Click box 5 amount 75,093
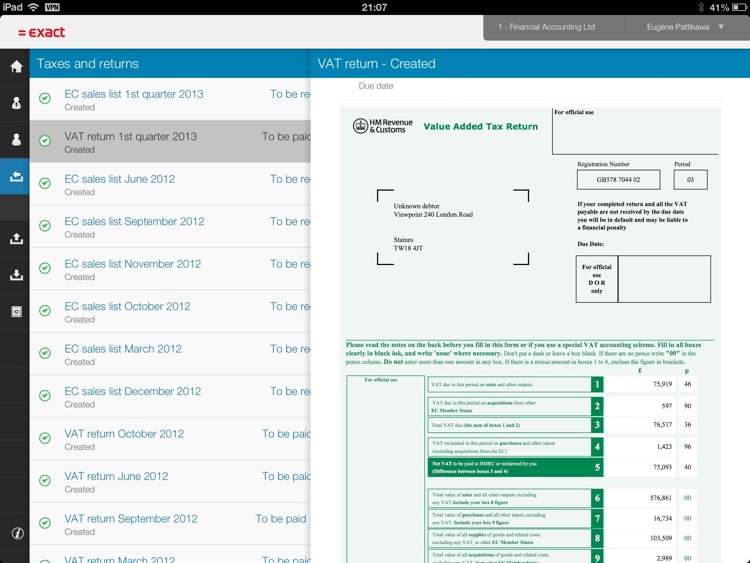This screenshot has height=563, width=750. pyautogui.click(x=663, y=467)
